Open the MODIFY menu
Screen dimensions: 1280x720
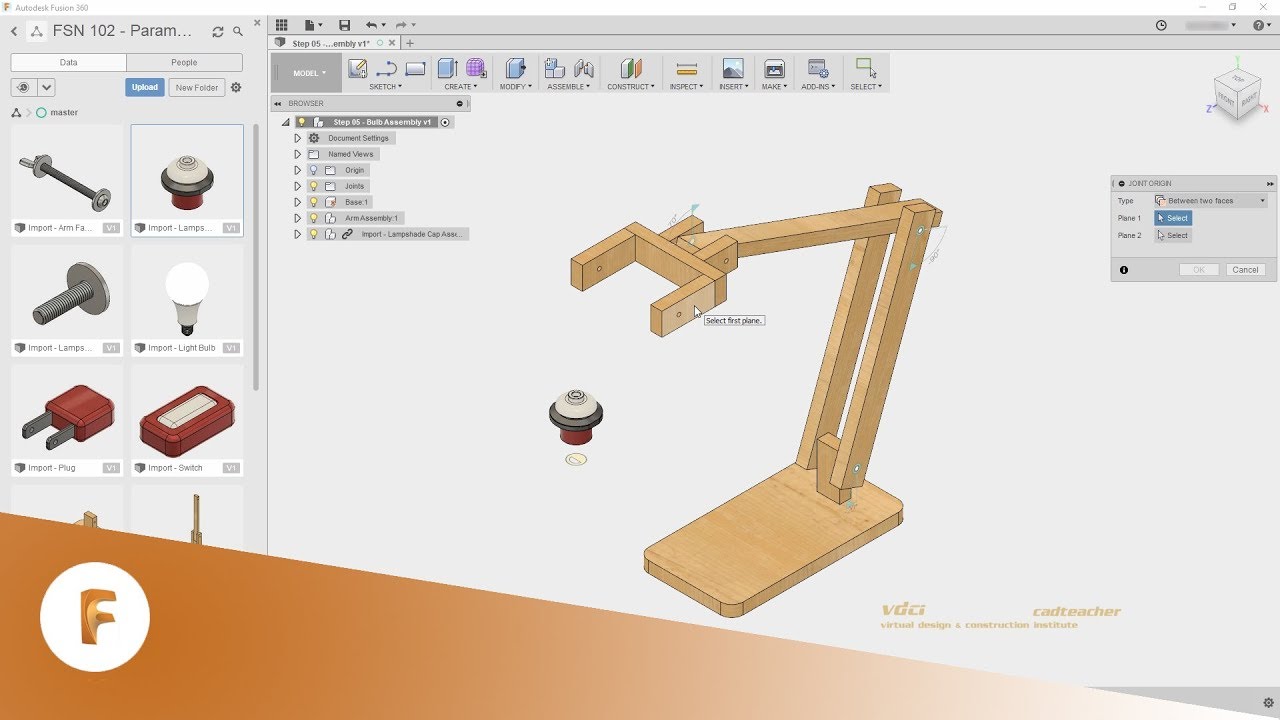516,86
